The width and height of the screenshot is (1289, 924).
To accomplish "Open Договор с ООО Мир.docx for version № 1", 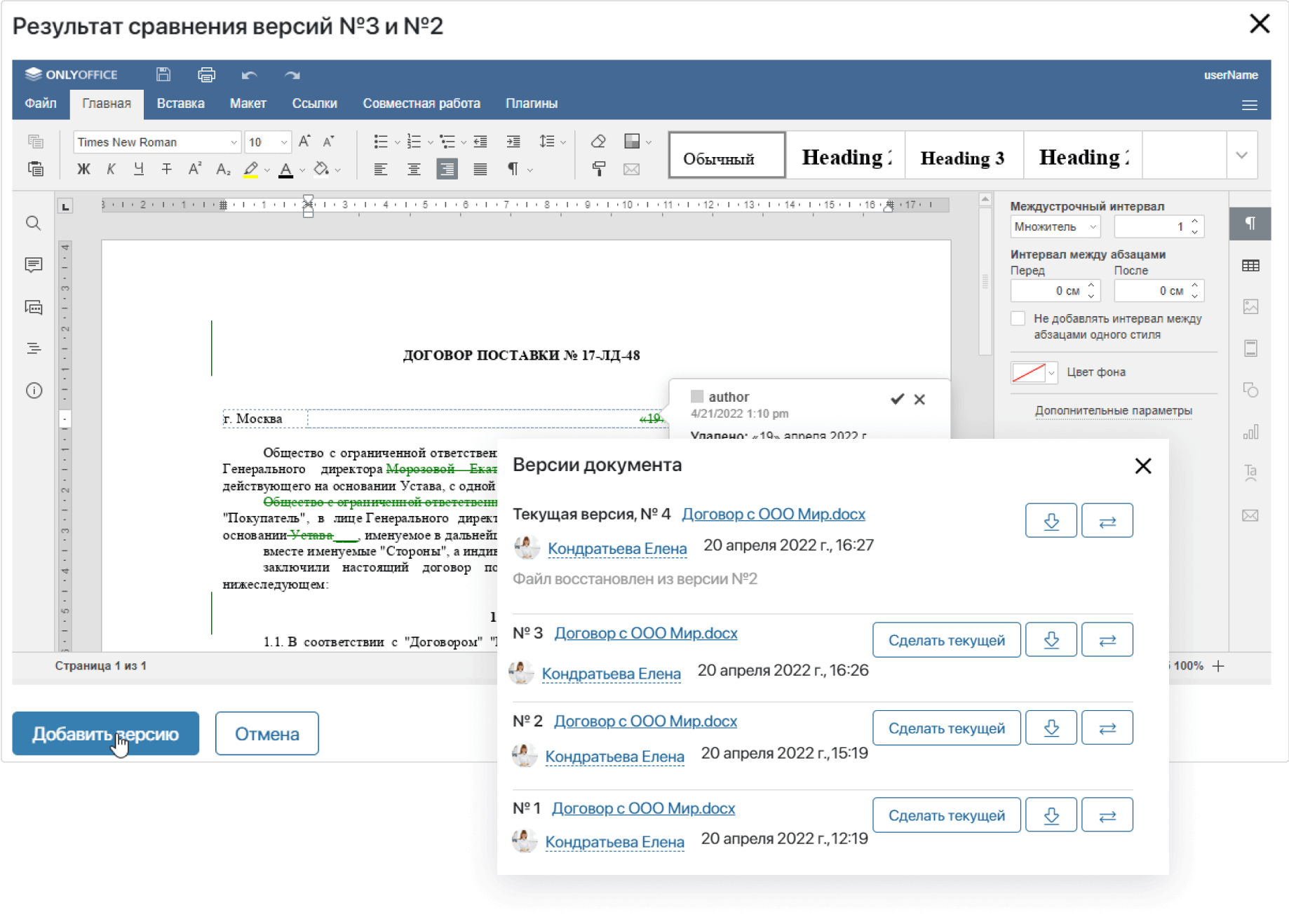I will click(x=643, y=808).
